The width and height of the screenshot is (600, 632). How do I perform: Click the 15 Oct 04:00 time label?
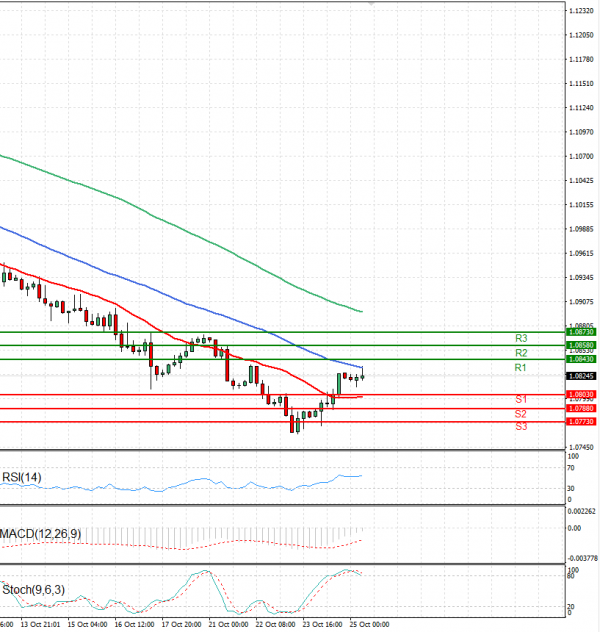[87, 624]
